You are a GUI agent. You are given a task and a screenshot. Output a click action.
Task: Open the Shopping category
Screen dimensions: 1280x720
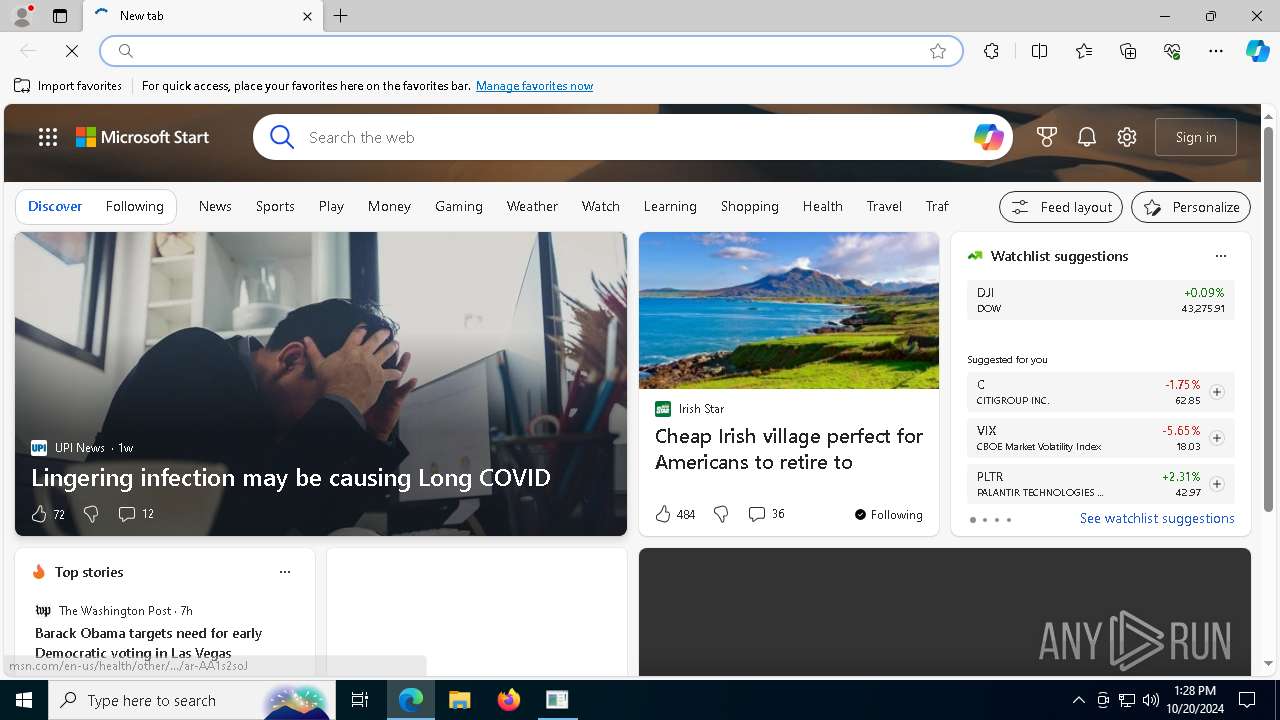750,206
